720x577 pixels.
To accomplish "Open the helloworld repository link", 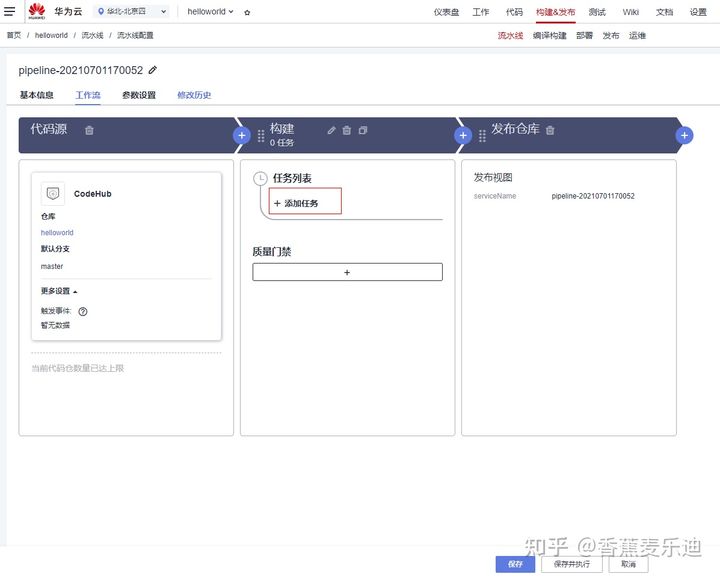I will click(57, 233).
